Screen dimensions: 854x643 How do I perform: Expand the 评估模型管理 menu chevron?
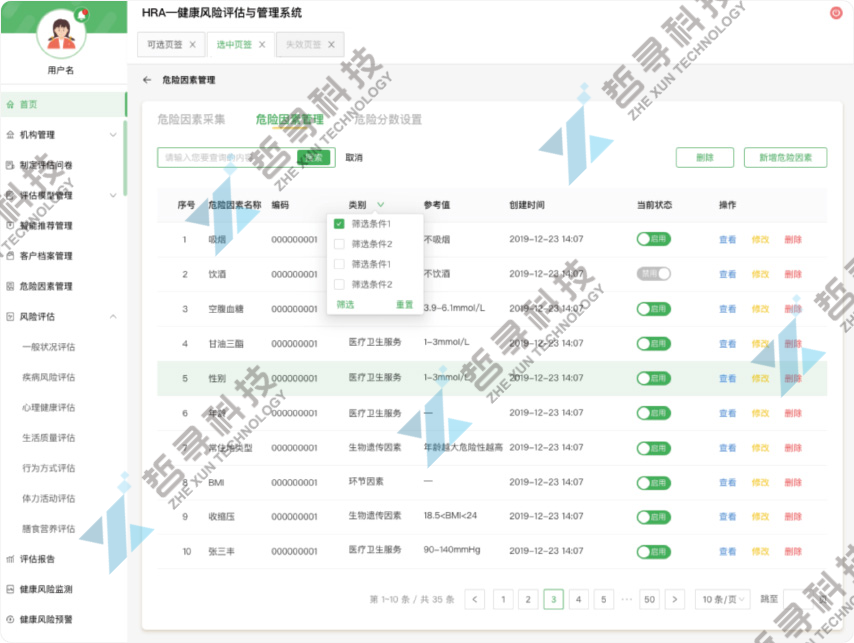(x=113, y=195)
